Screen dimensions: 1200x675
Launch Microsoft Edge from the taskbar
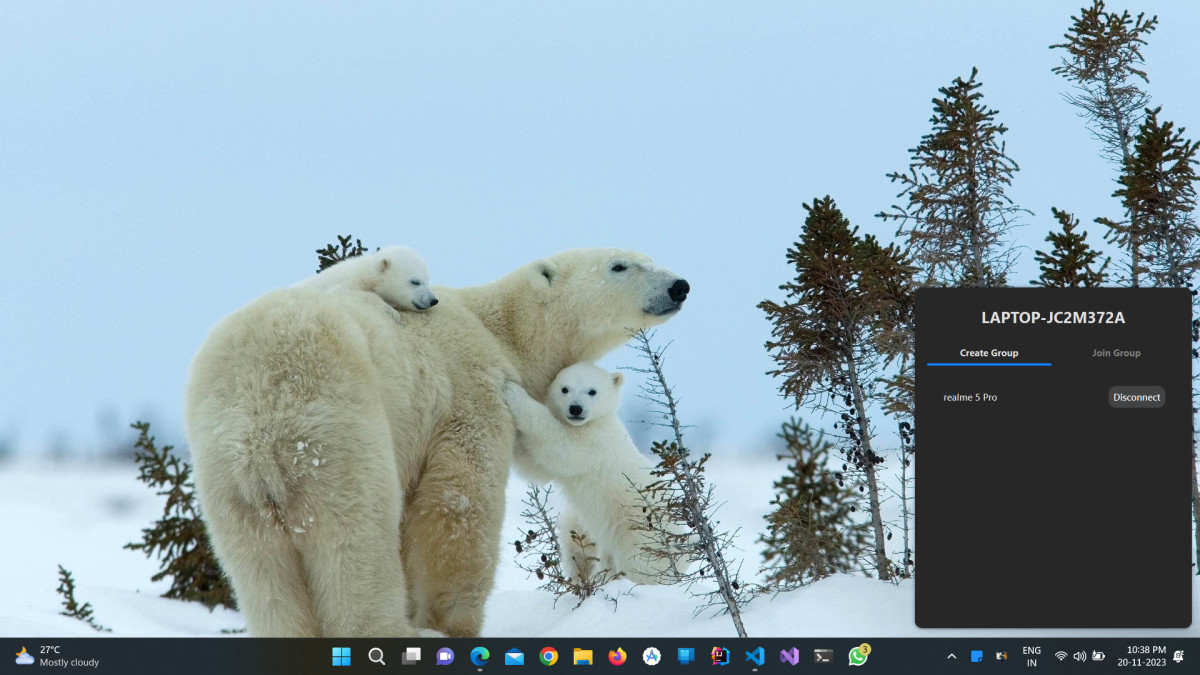(x=480, y=656)
